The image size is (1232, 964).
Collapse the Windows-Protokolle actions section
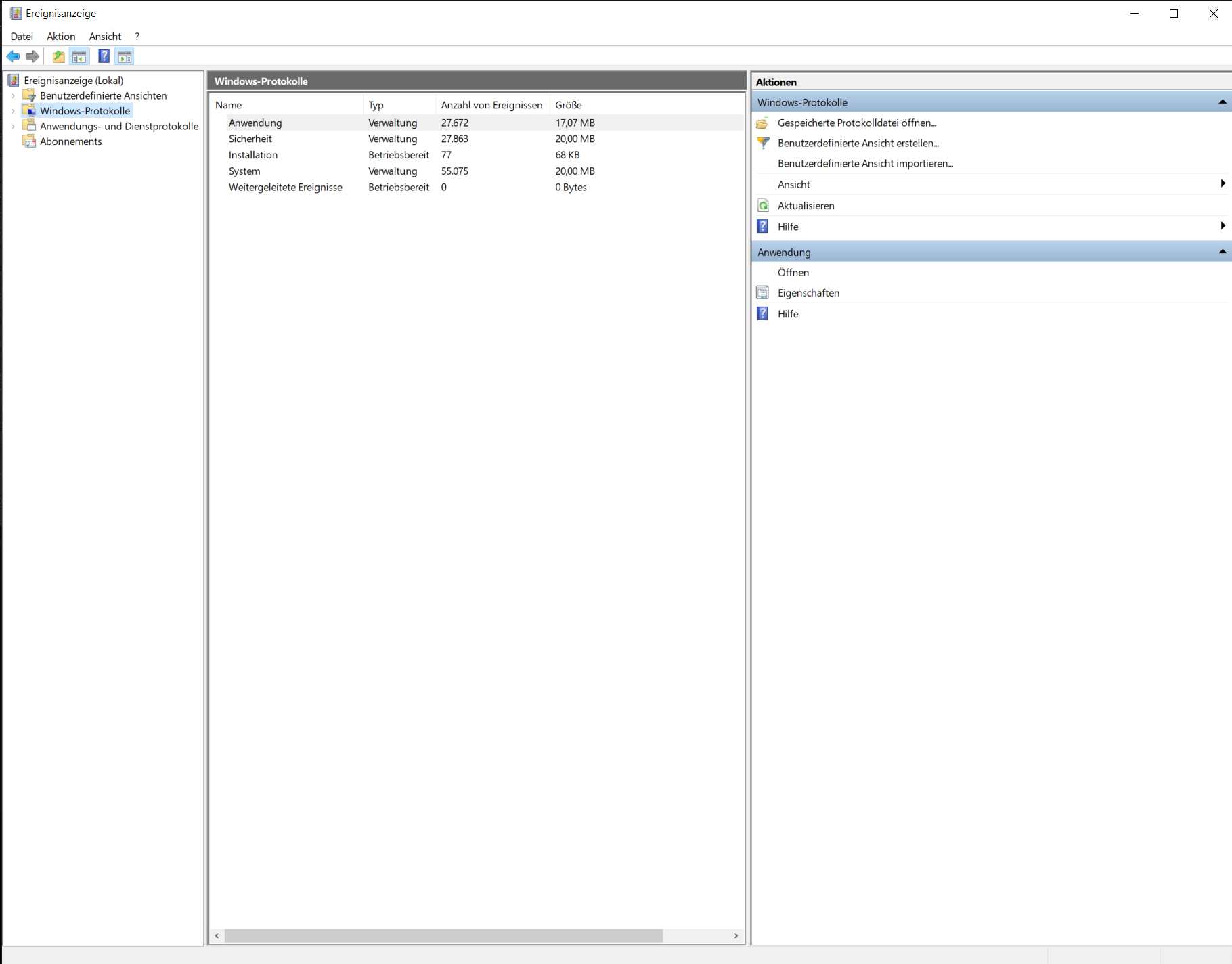(1223, 102)
